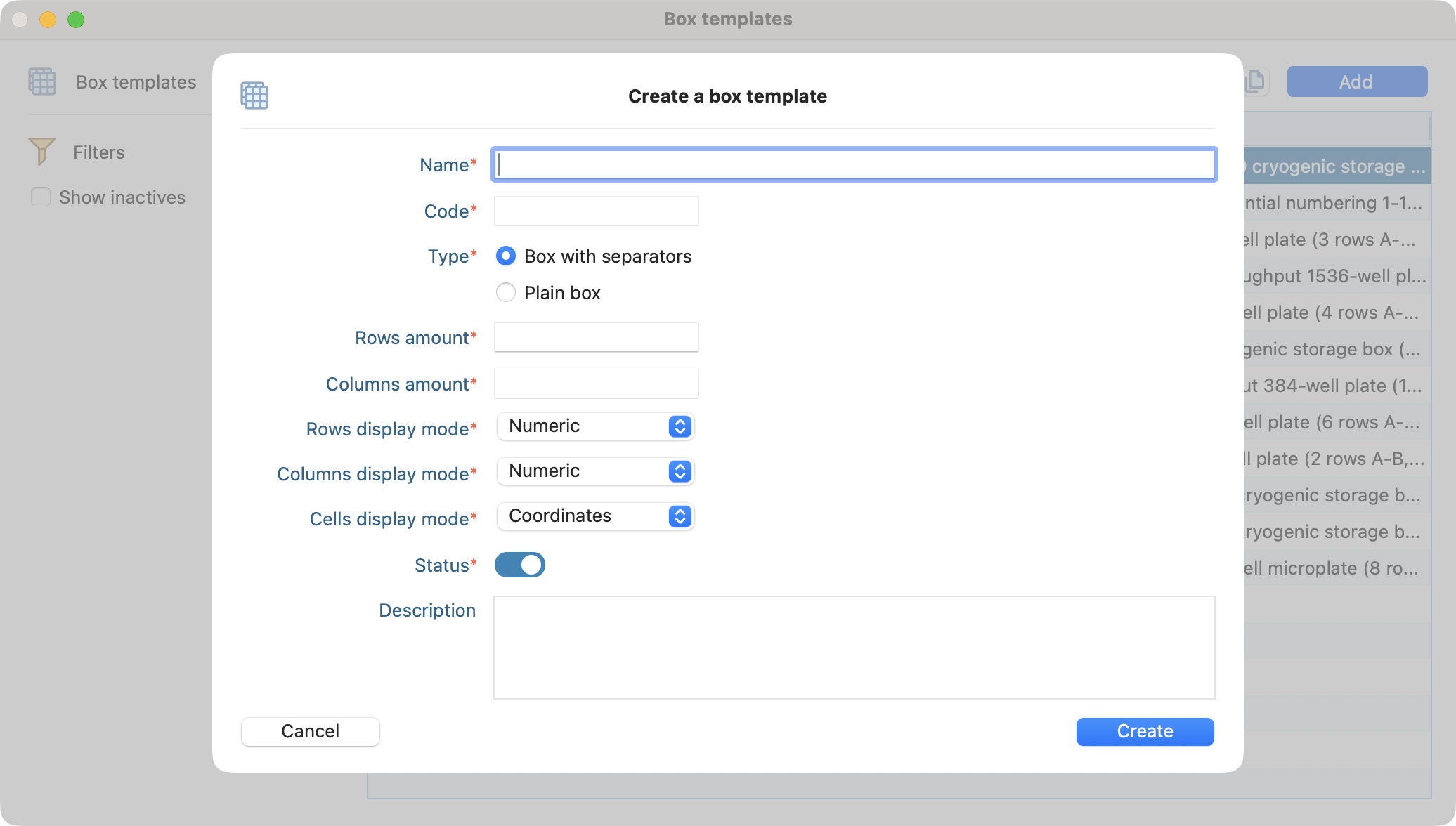Click inside the Description text area

point(854,647)
